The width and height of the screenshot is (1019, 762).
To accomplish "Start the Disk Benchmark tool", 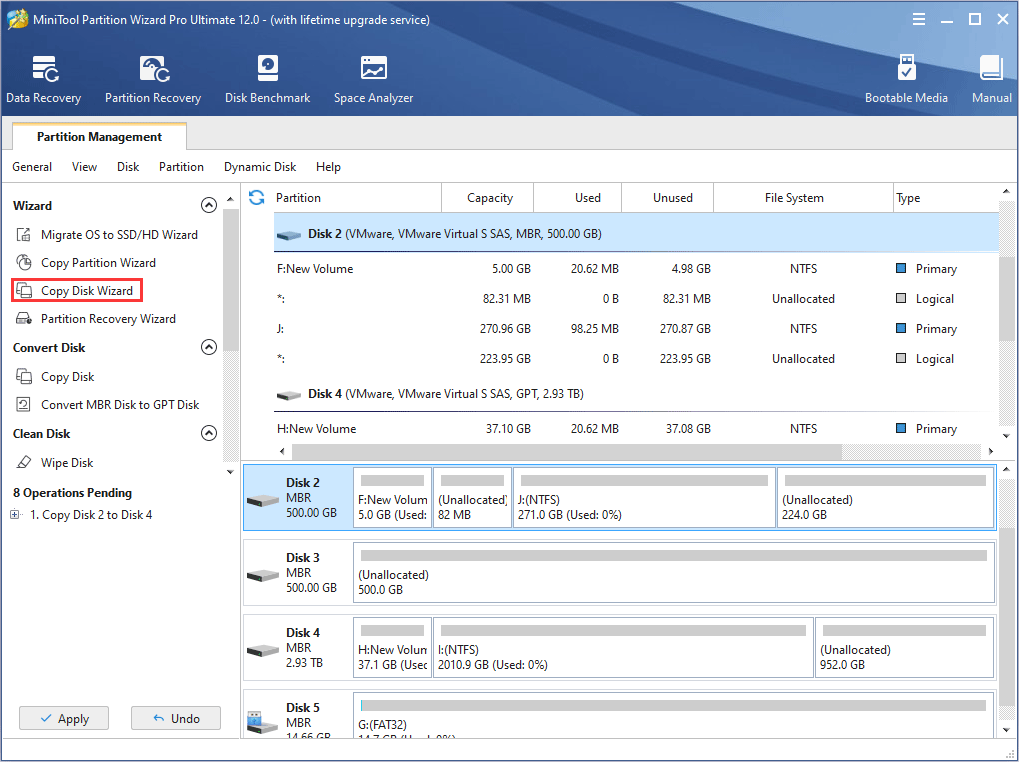I will pos(267,78).
